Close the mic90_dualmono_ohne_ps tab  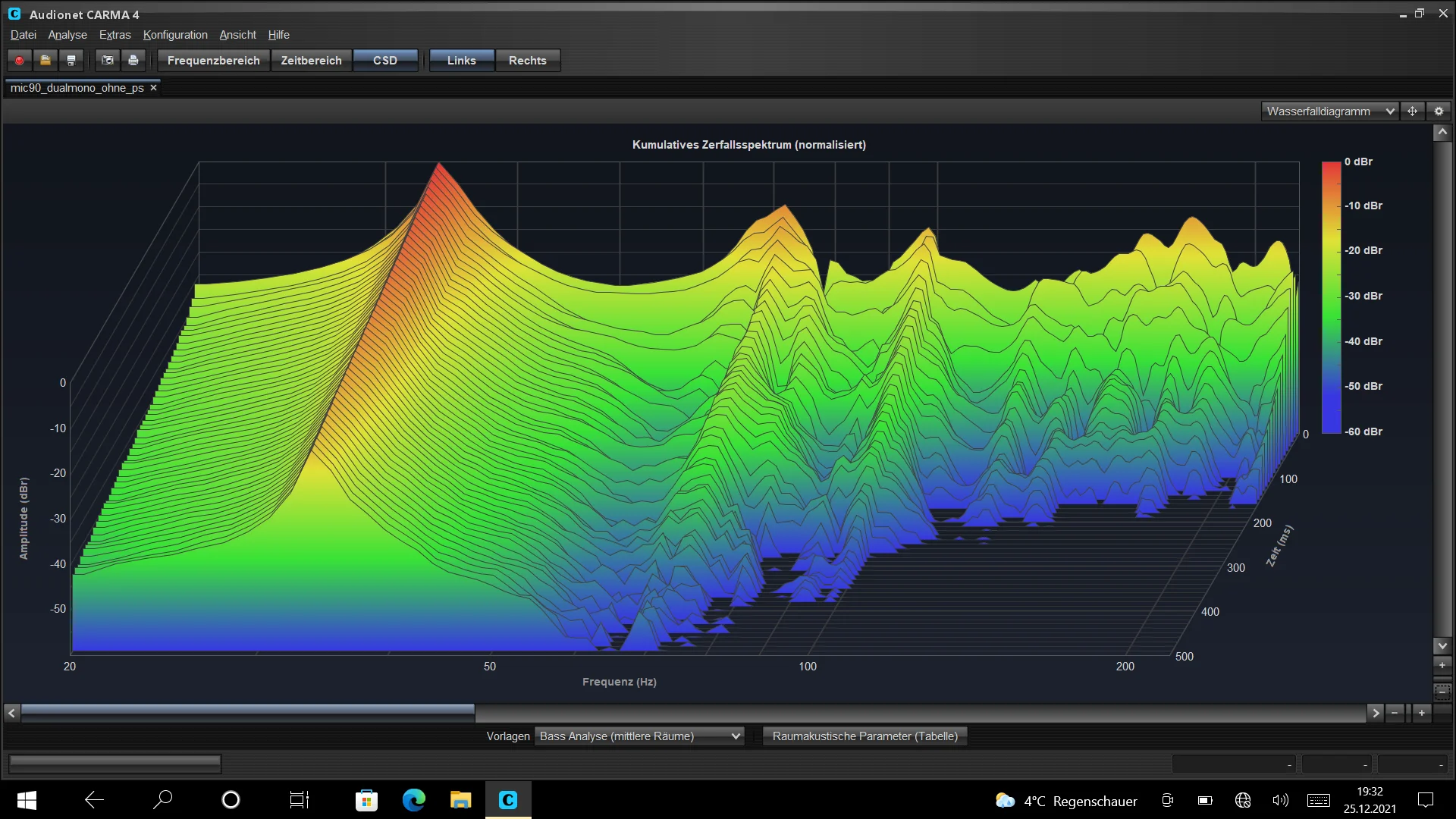[153, 88]
